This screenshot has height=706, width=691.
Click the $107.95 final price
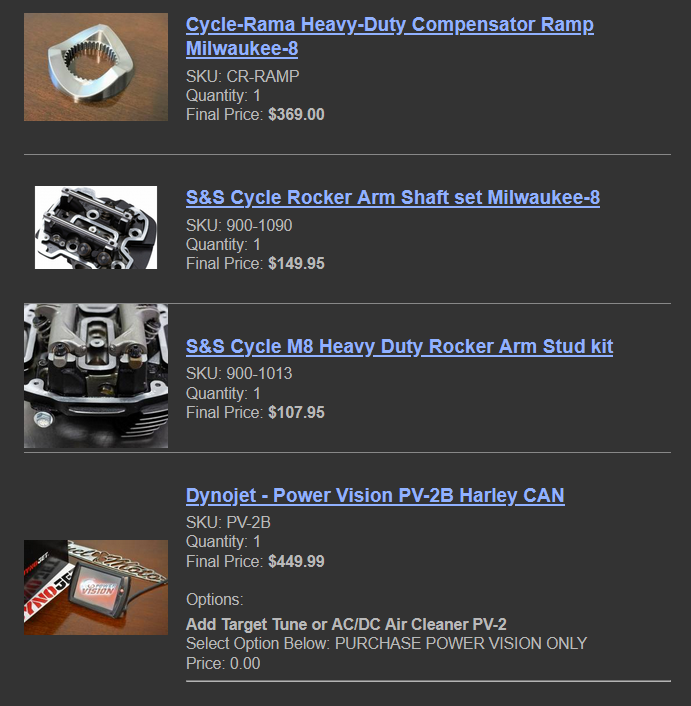click(296, 412)
